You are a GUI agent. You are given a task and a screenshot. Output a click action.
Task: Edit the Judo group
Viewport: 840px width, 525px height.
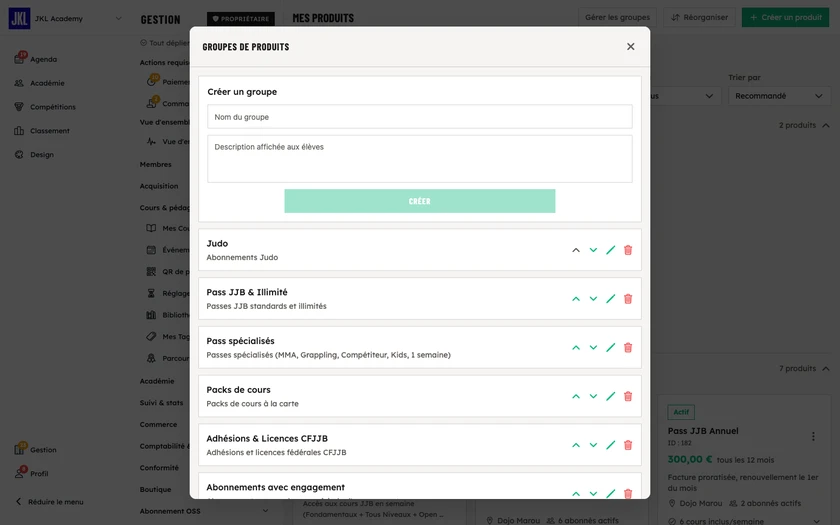[611, 250]
